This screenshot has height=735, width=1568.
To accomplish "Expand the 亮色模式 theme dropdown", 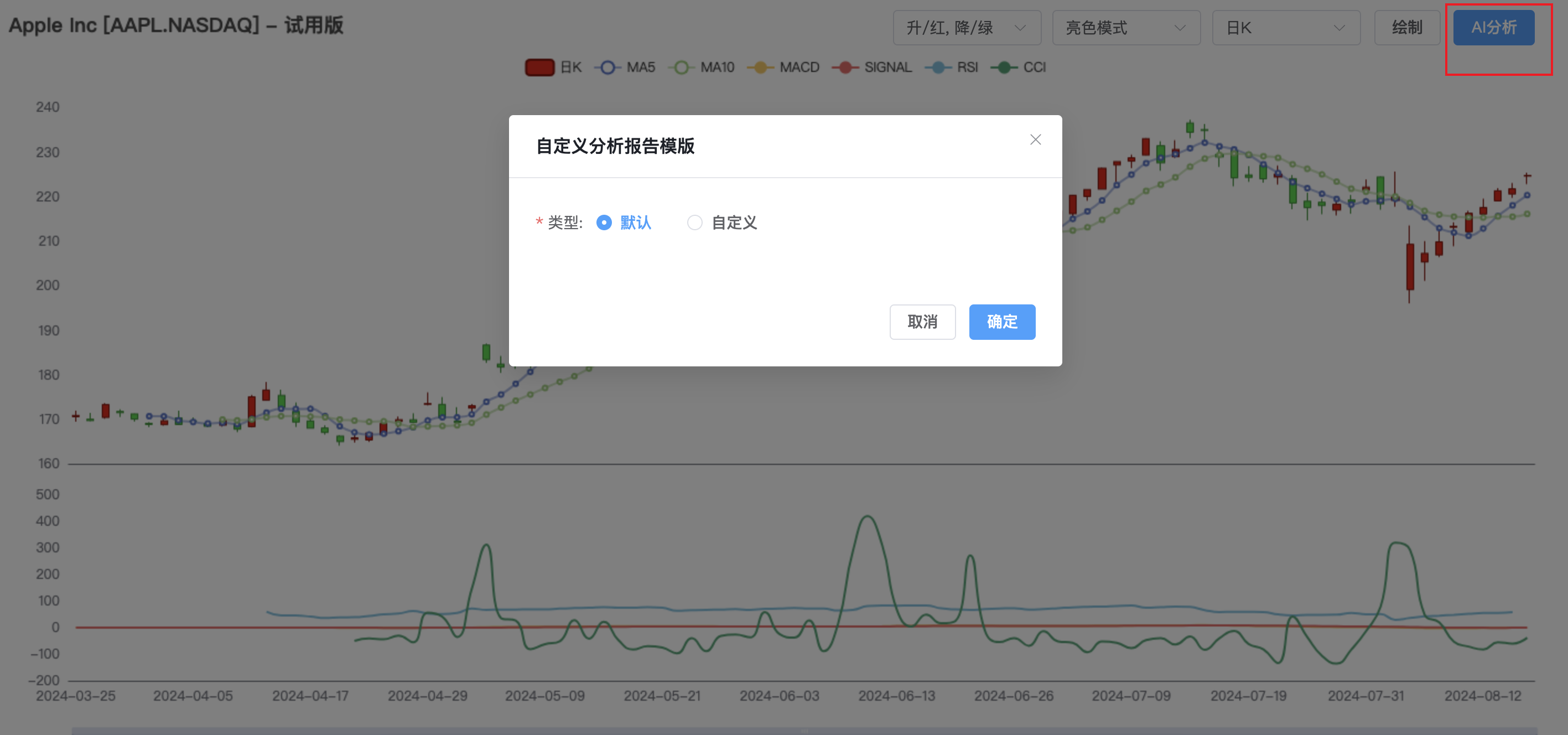I will (x=1125, y=28).
